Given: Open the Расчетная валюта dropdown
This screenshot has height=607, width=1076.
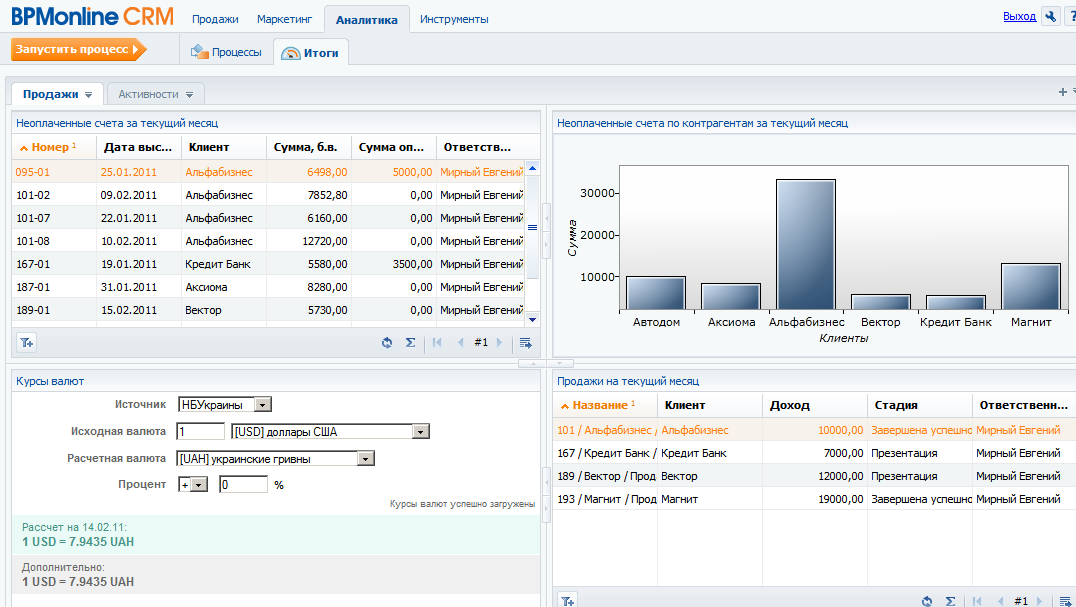Looking at the screenshot, I should tap(366, 458).
